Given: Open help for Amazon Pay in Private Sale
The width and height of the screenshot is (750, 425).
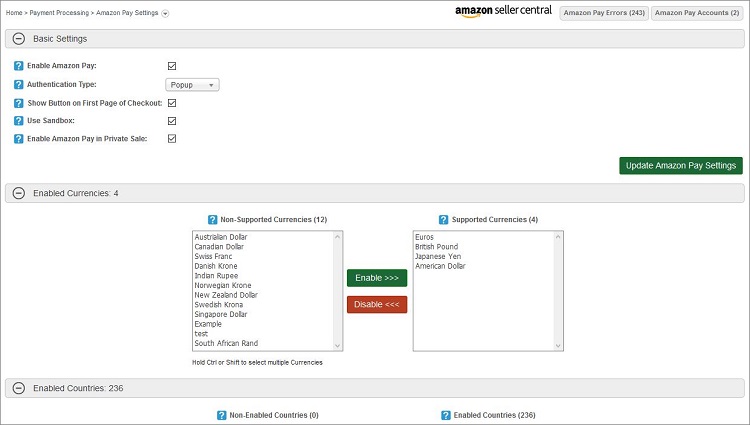Looking at the screenshot, I should [x=19, y=139].
